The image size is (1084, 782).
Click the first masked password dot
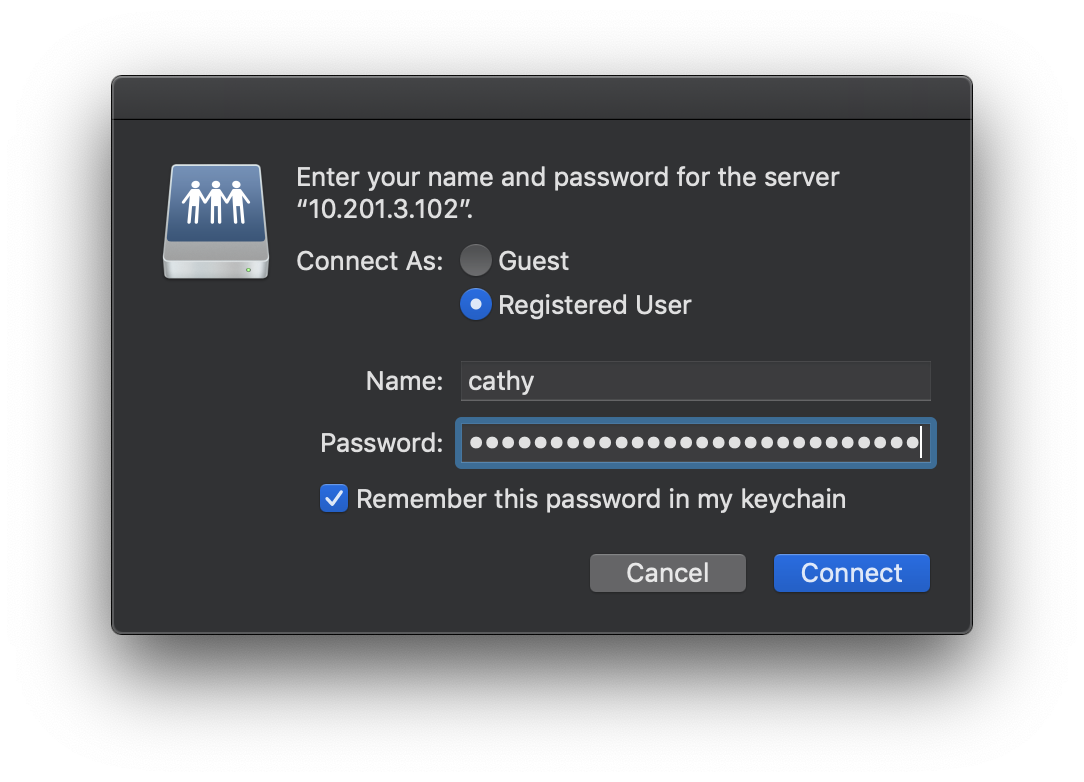476,443
